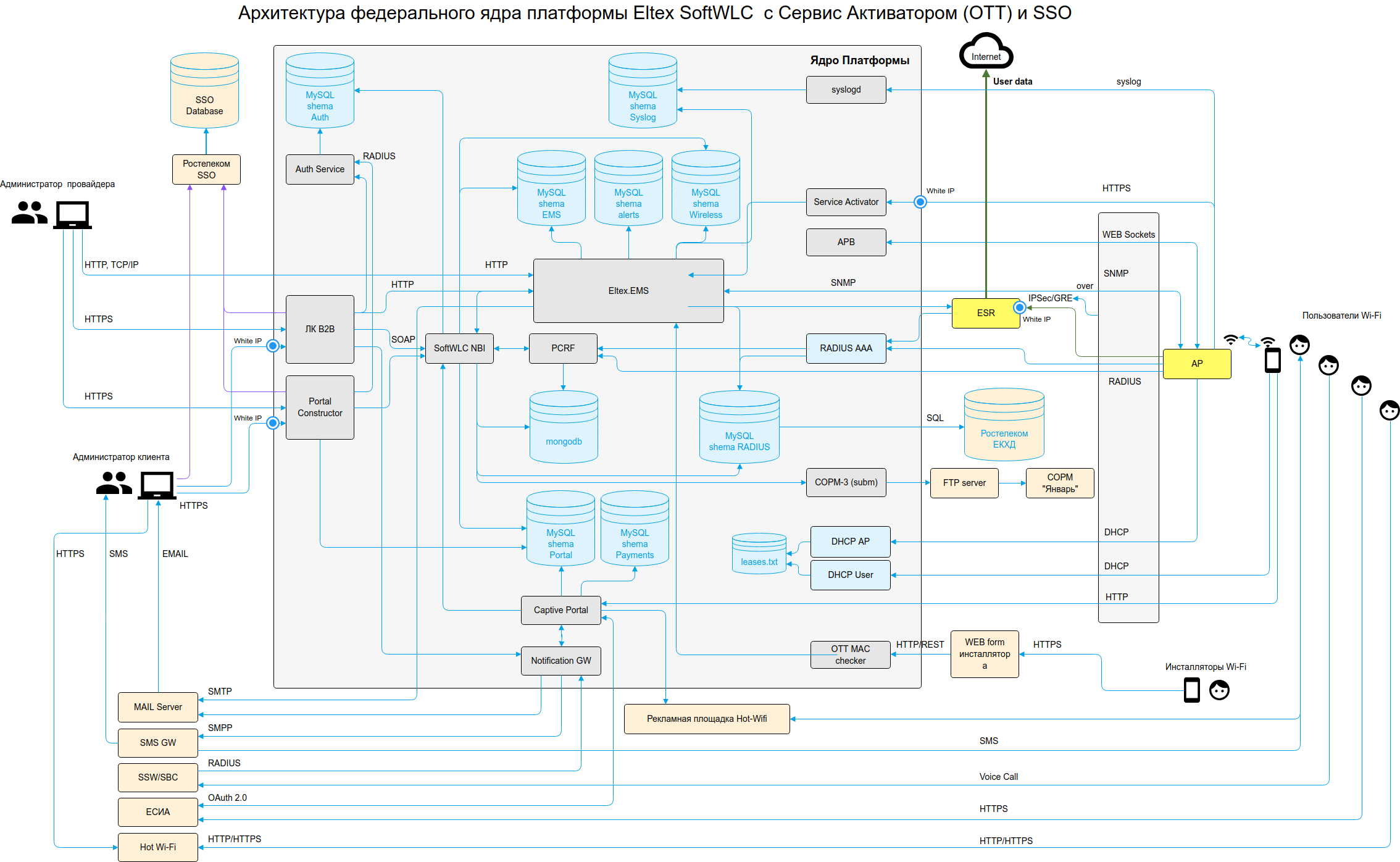Click the provider administrator laptop icon
Image resolution: width=1400 pixels, height=862 pixels.
click(x=72, y=215)
